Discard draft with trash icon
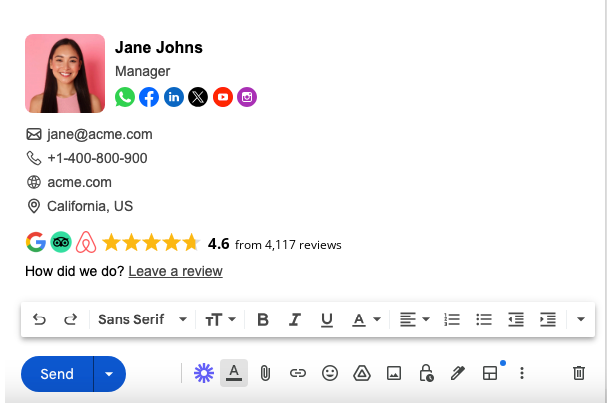This screenshot has height=403, width=607. [579, 373]
